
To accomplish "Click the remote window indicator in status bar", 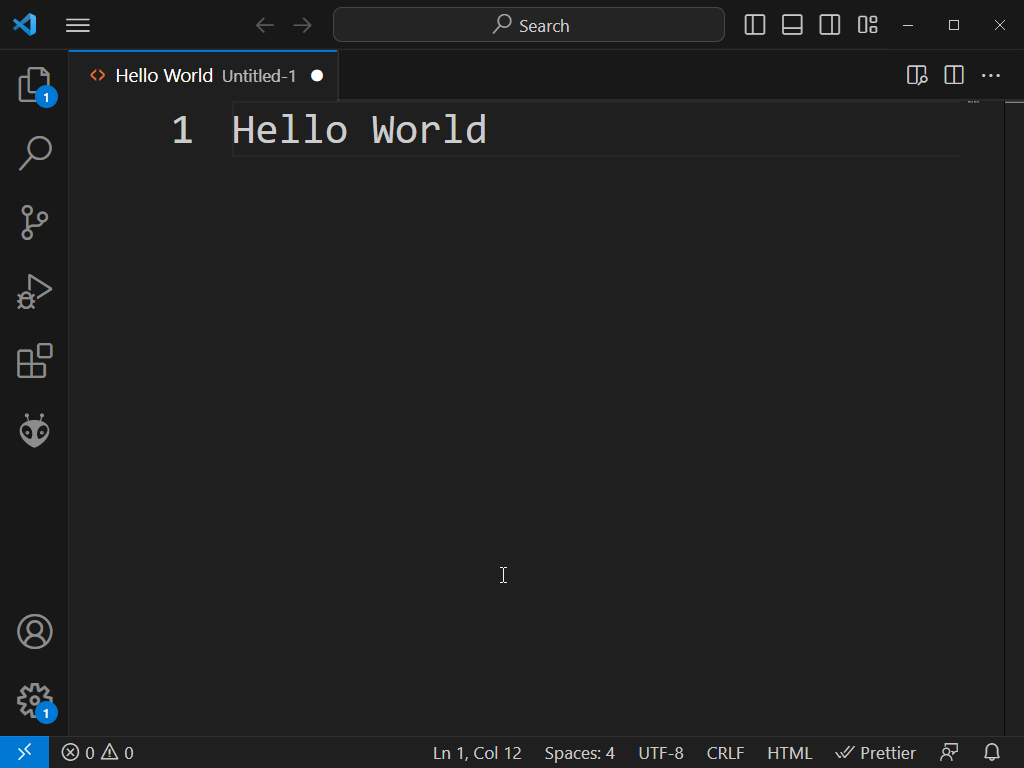I will pos(24,752).
